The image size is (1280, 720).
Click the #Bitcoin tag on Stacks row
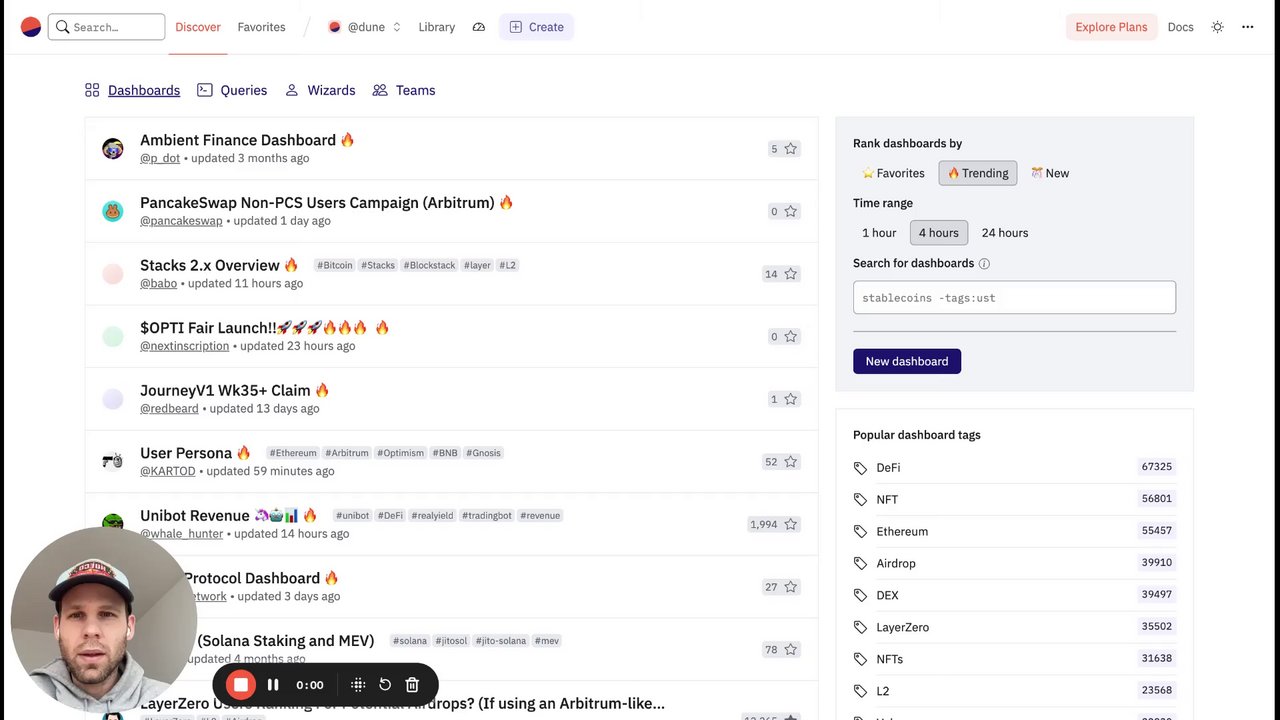[335, 265]
